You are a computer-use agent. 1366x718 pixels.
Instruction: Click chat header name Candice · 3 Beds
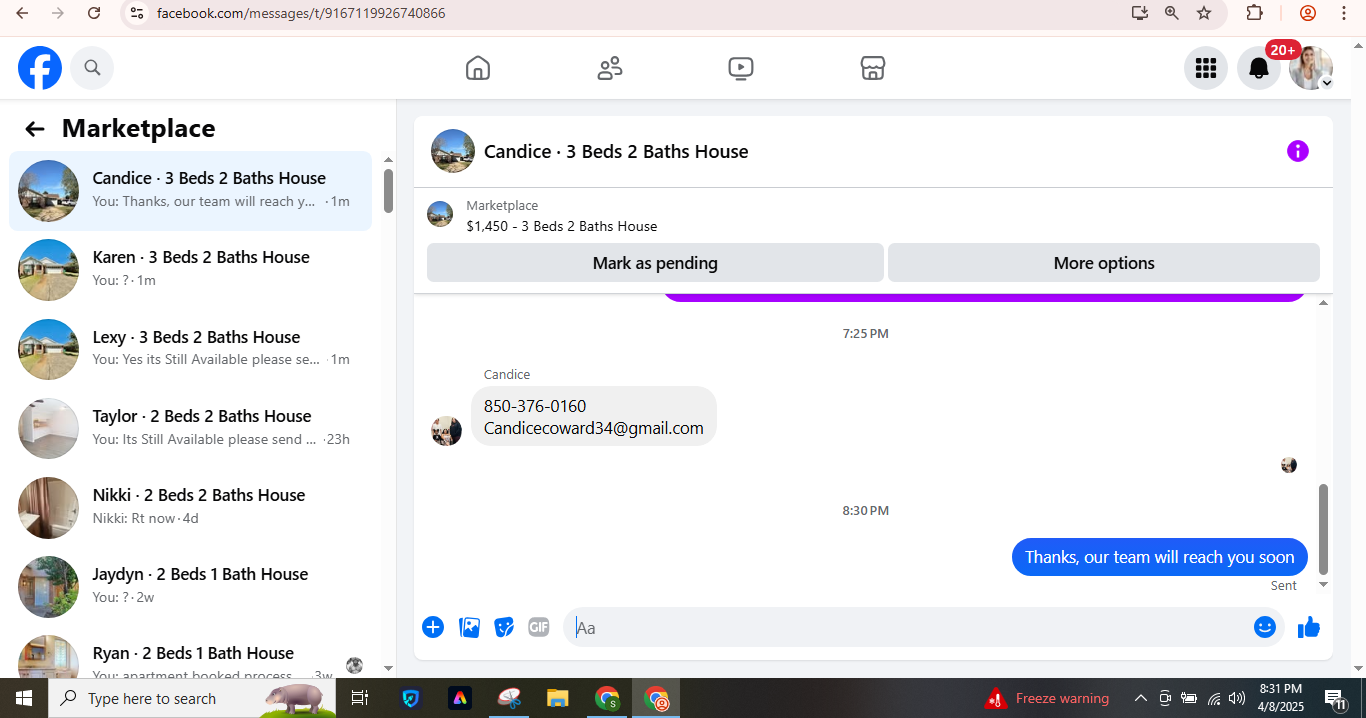tap(616, 151)
